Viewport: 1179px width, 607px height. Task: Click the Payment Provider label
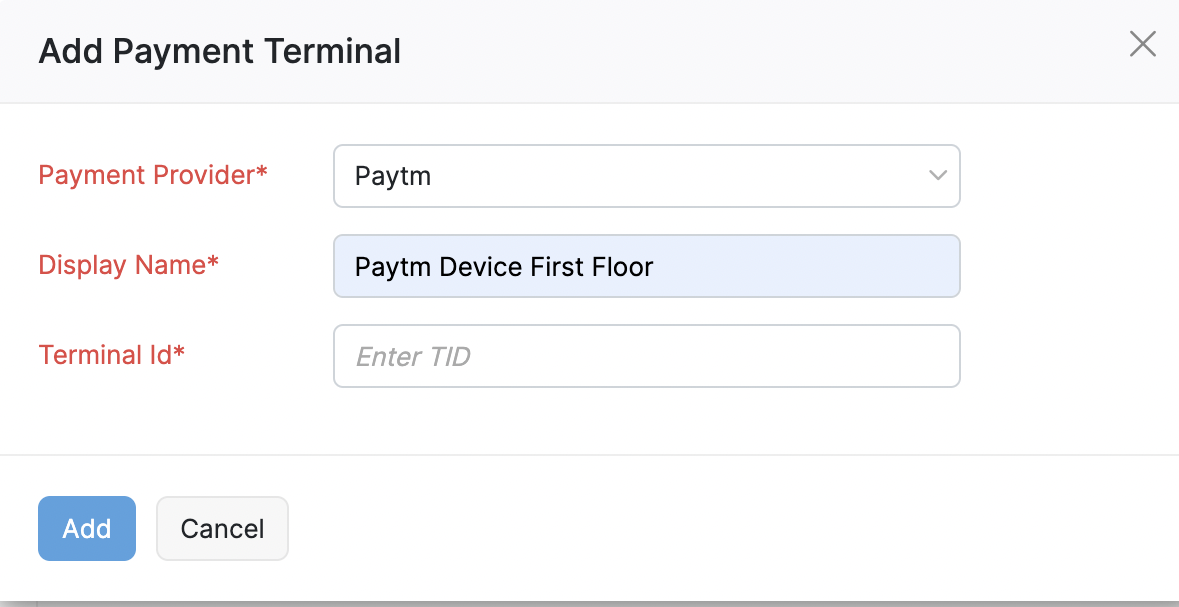pos(146,175)
